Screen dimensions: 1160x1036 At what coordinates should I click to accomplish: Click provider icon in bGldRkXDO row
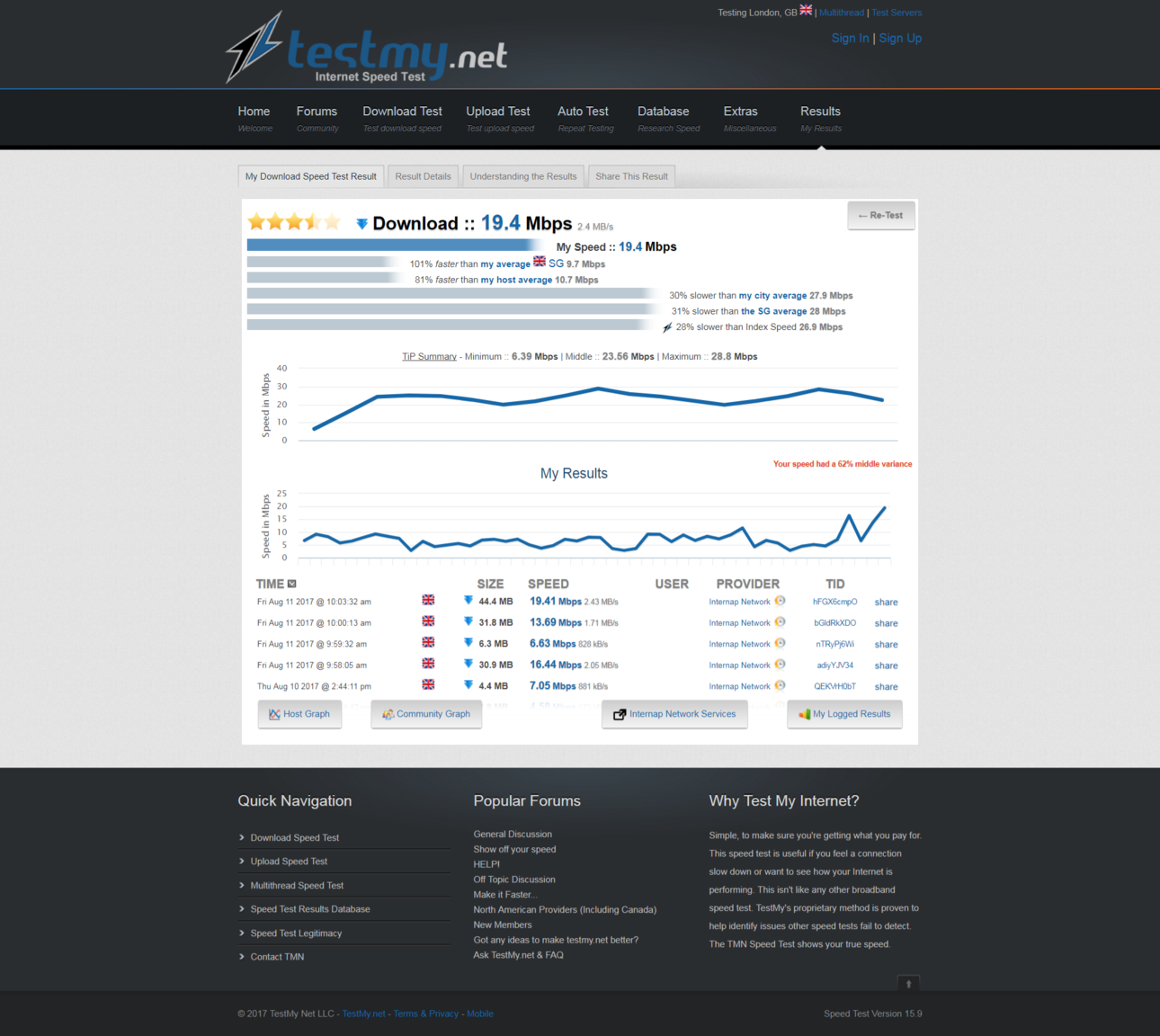click(780, 621)
